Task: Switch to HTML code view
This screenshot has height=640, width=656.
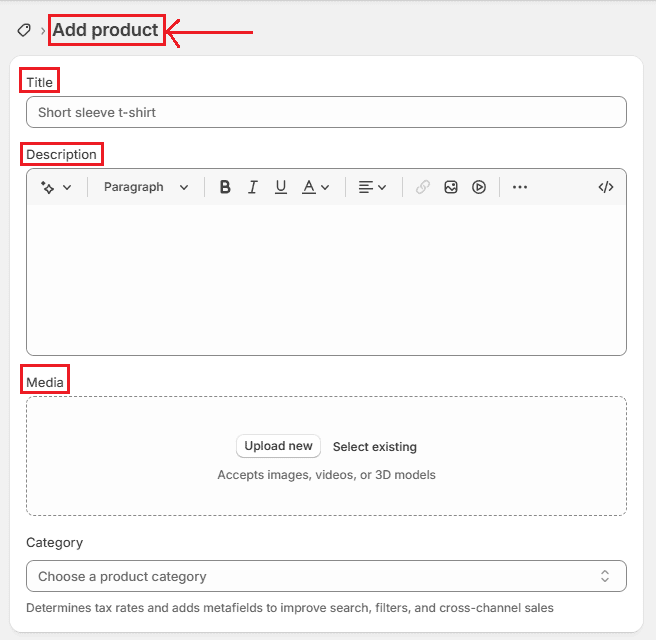Action: click(605, 187)
